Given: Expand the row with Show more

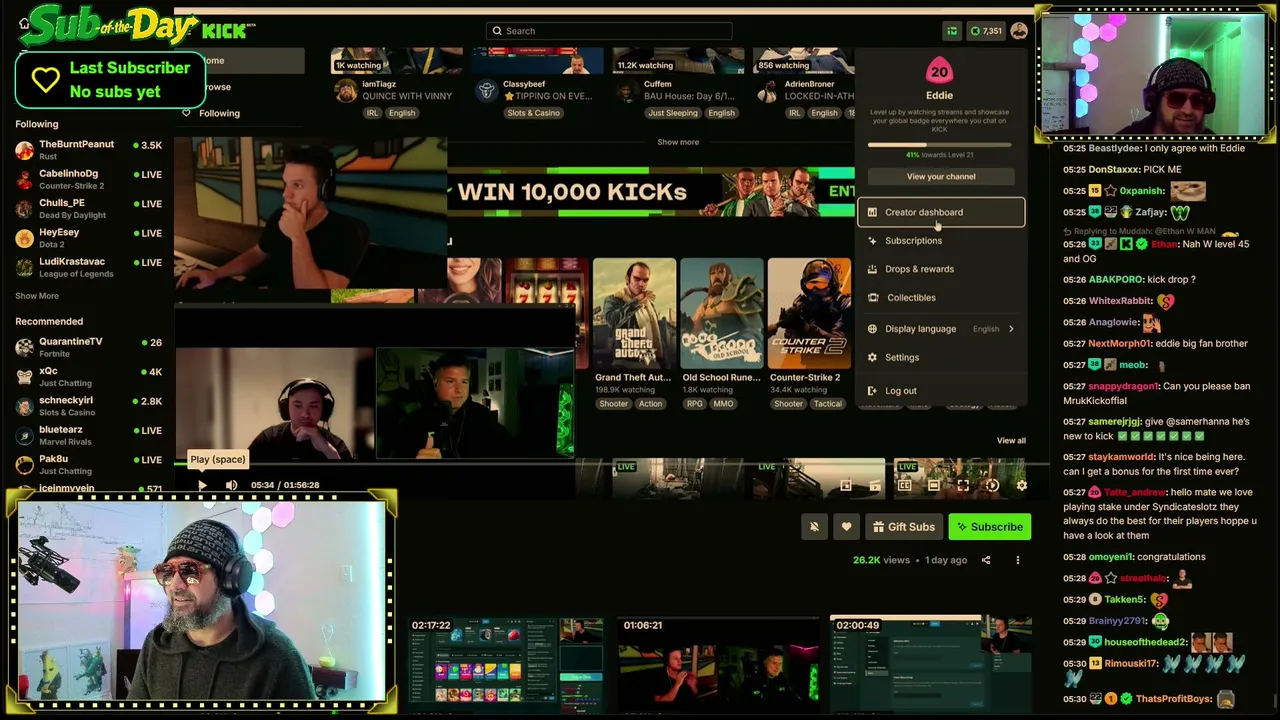Looking at the screenshot, I should click(678, 142).
